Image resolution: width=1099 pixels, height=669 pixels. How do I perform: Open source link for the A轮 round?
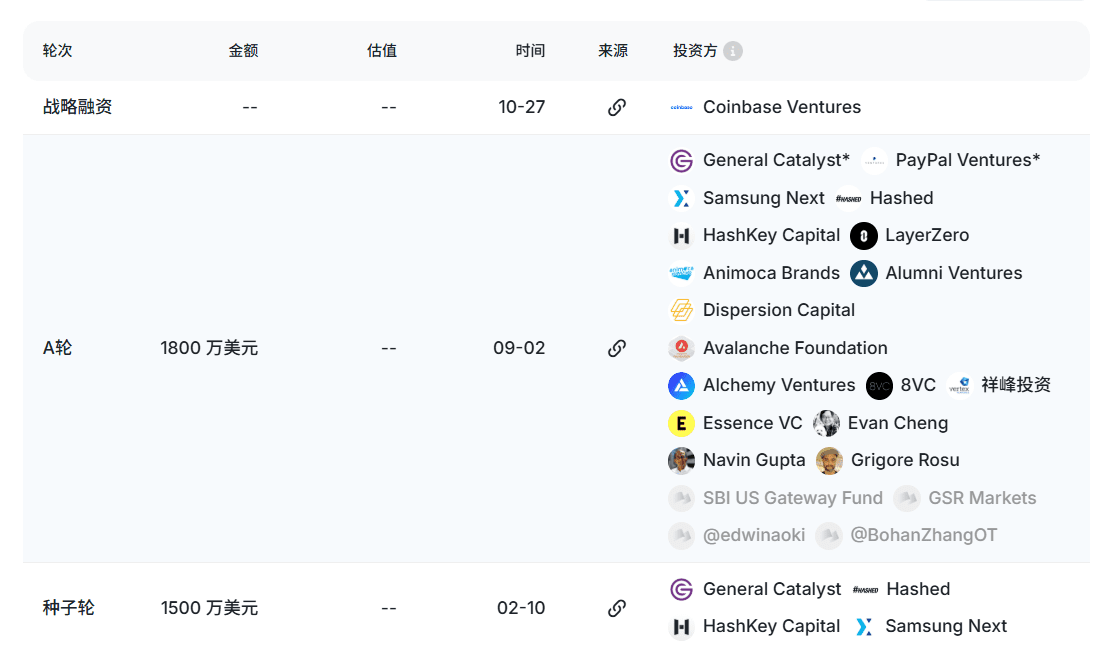click(617, 348)
